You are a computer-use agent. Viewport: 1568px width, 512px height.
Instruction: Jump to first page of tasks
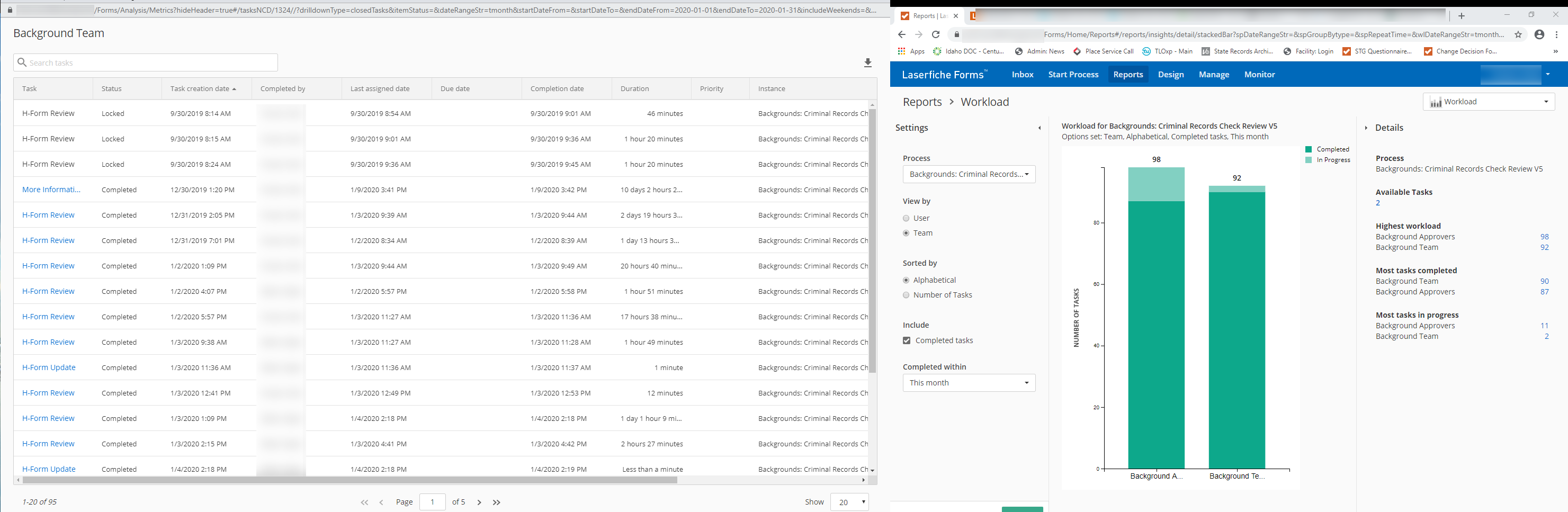364,502
